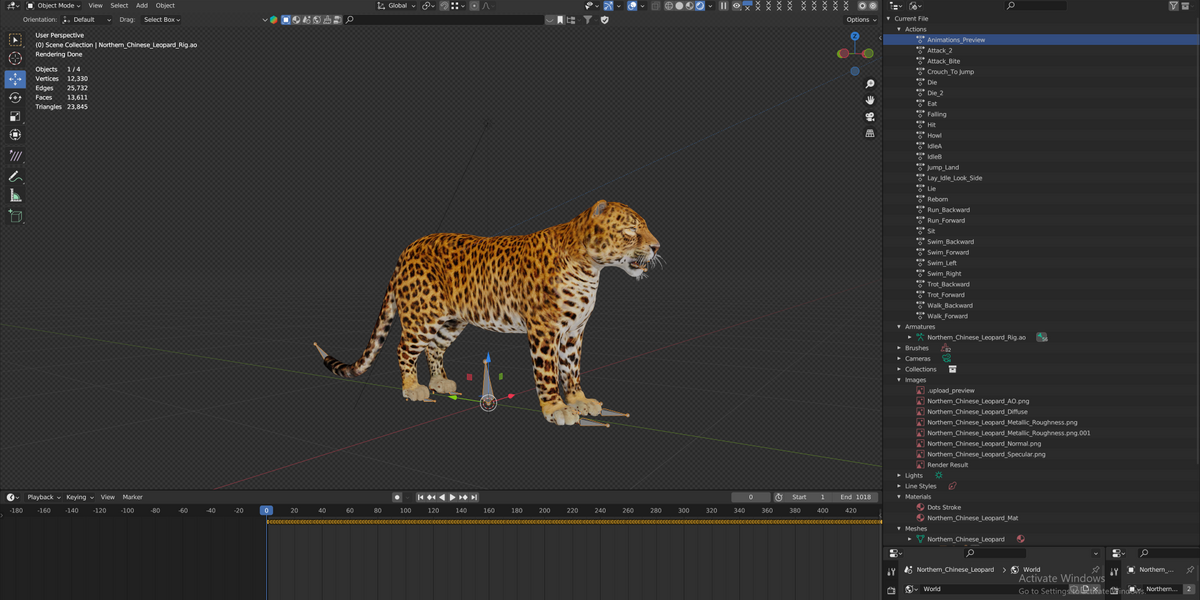Screen dimensions: 1200x600
Task: Toggle X-ray view in the header
Action: pos(656,6)
